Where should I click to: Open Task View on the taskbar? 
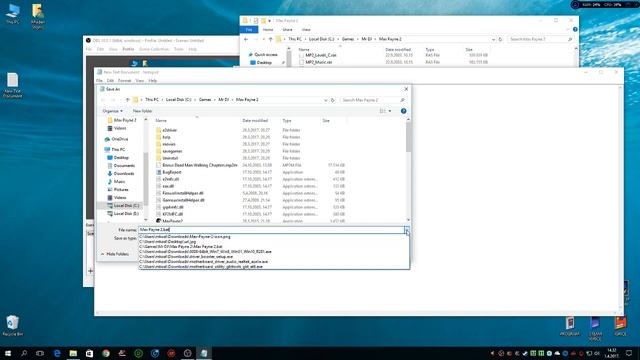click(x=40, y=353)
